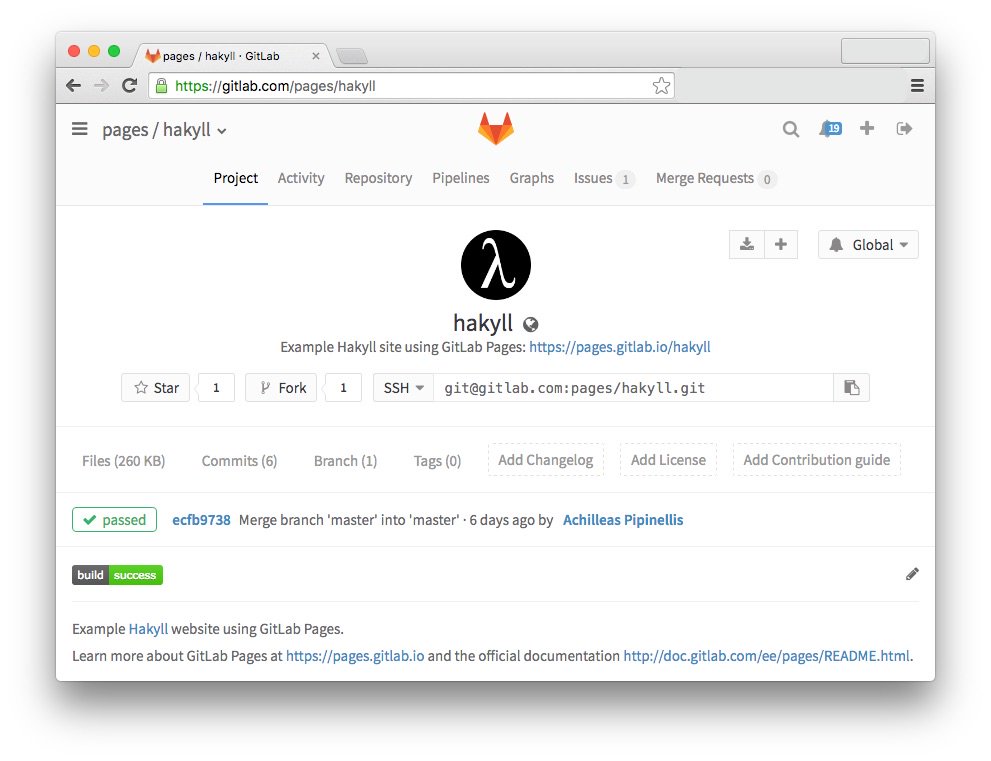Click the build success badge

click(118, 575)
